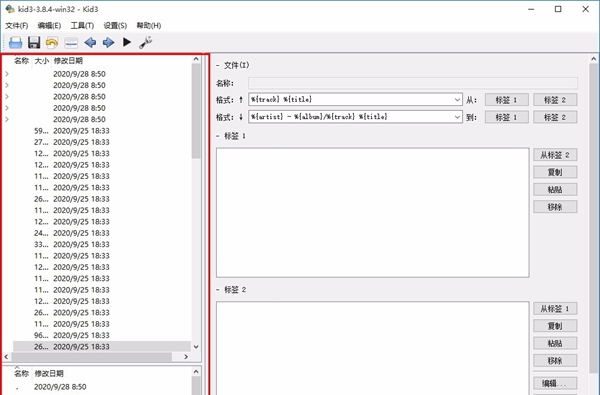The height and width of the screenshot is (395, 600).
Task: Click the file list scroll left arrow
Action: click(x=6, y=357)
